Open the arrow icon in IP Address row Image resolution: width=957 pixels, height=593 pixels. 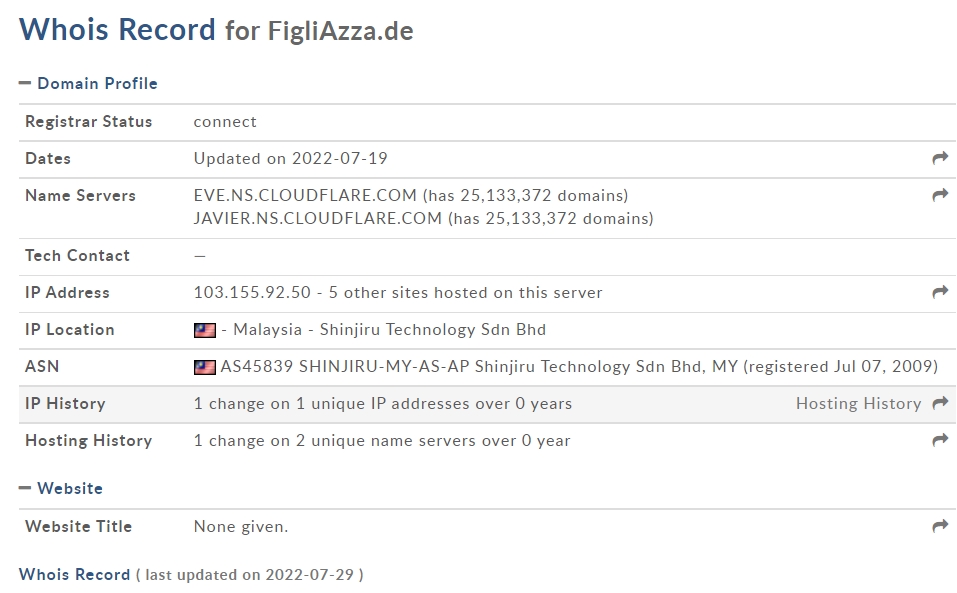[x=940, y=292]
